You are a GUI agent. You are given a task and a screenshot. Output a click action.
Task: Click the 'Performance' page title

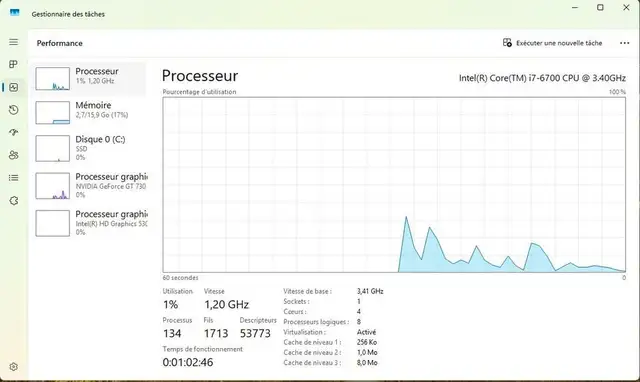(60, 43)
